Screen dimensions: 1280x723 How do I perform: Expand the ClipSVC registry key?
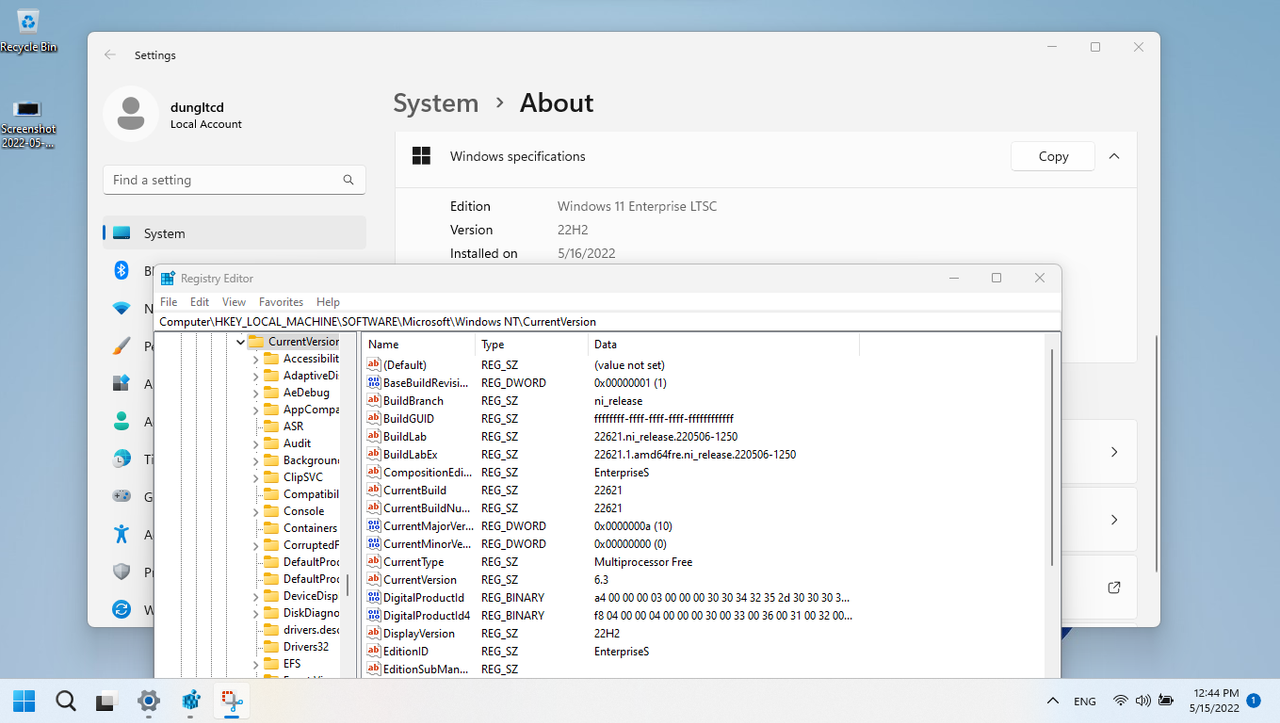pos(256,477)
